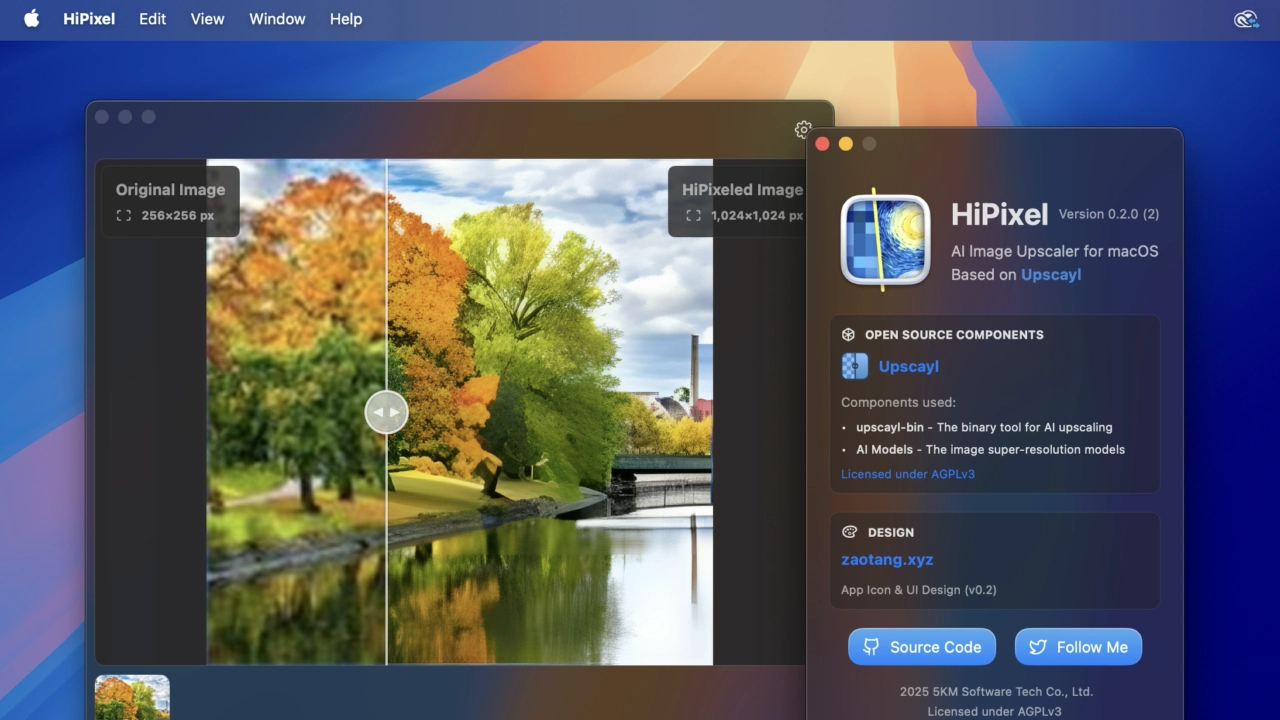Screen dimensions: 1280x720
Task: Click the cube icon beside Open Source Components
Action: (849, 335)
